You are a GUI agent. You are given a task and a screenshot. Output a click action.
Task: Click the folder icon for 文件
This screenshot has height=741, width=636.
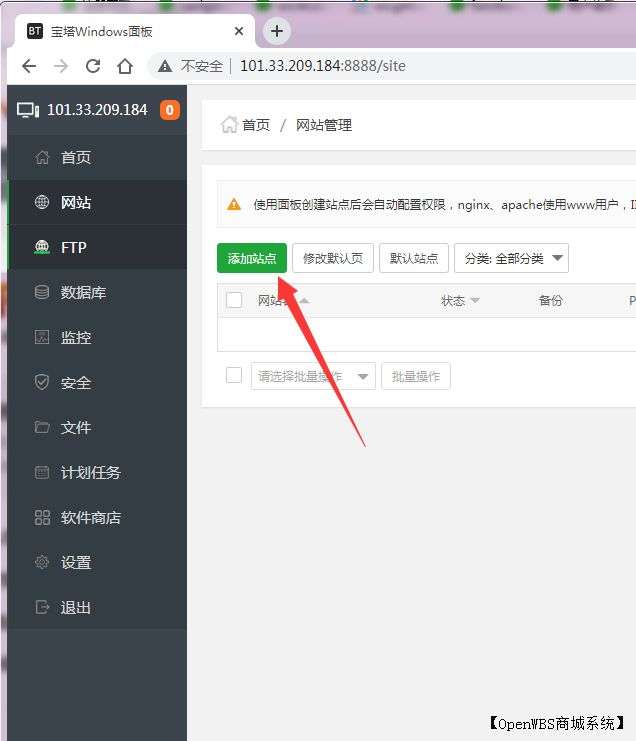coord(42,428)
